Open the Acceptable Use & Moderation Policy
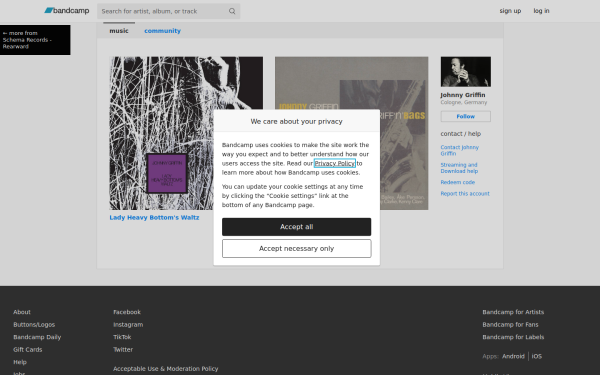This screenshot has width=600, height=375. [x=165, y=368]
